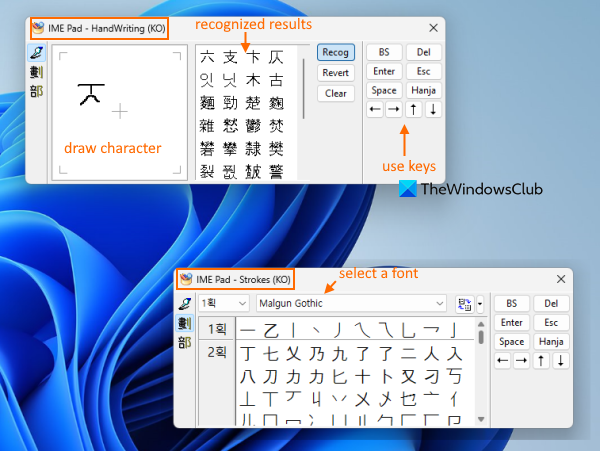600x451 pixels.
Task: Click BS key in HandWriting window
Action: [x=384, y=52]
